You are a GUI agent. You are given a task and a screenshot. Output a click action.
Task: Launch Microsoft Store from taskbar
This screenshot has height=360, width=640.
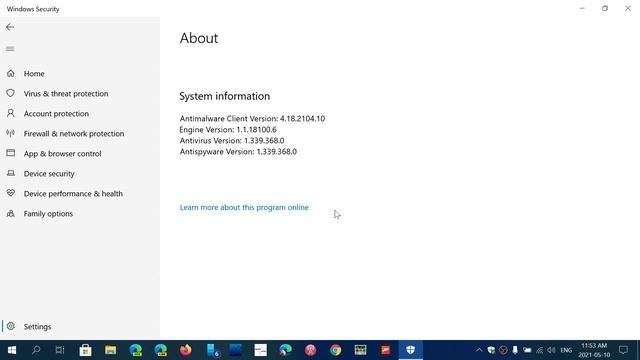click(x=85, y=350)
